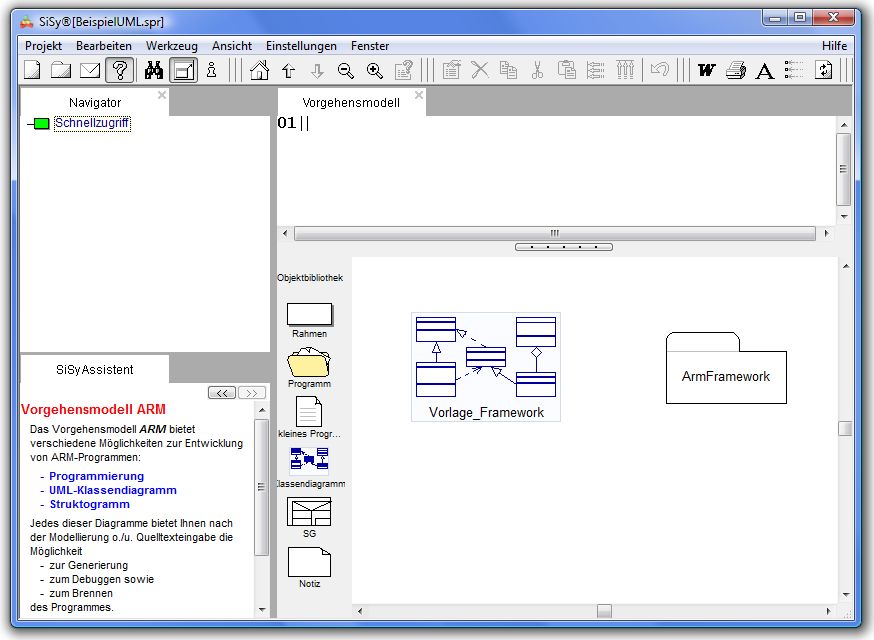Viewport: 874px width, 640px height.
Task: Open the Fenster menu
Action: coord(370,46)
